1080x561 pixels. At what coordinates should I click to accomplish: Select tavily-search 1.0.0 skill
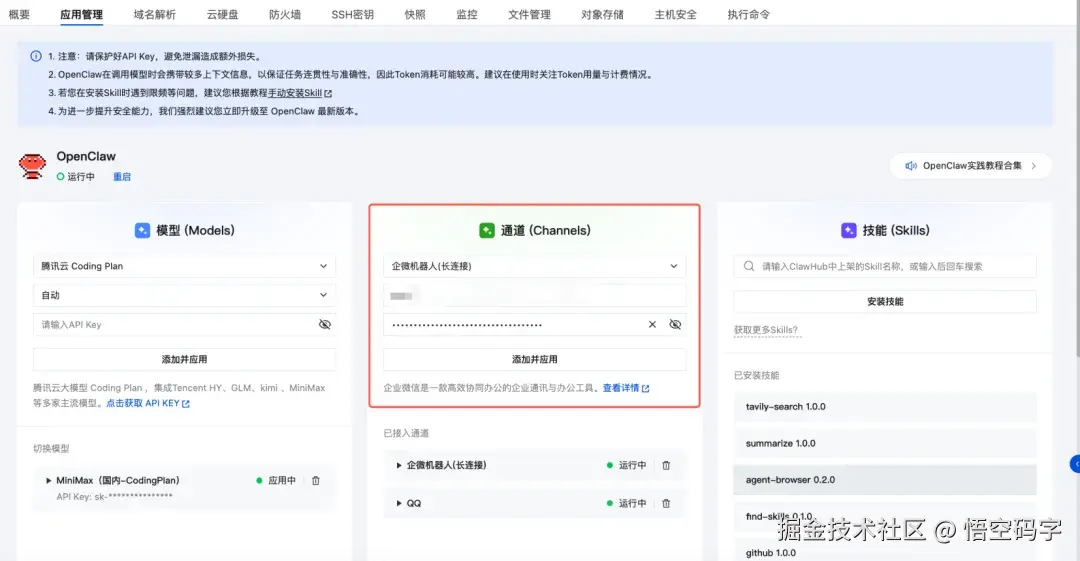pos(885,407)
